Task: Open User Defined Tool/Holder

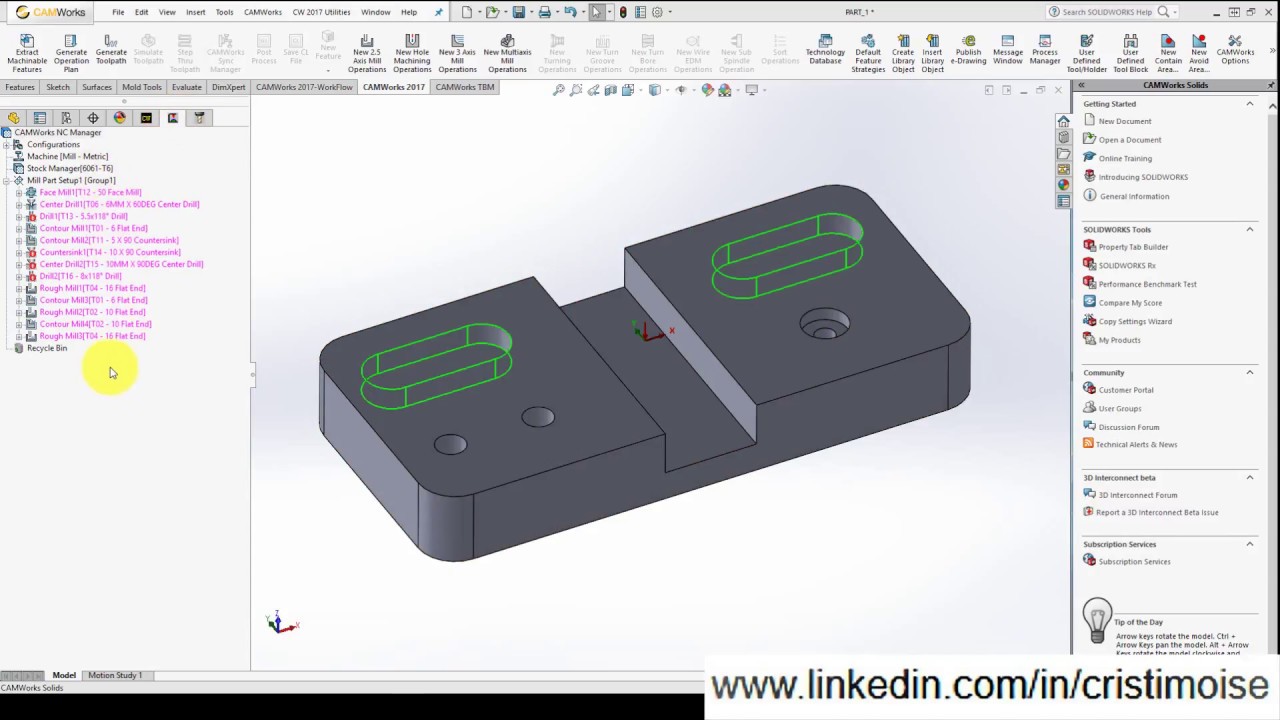Action: (x=1087, y=54)
